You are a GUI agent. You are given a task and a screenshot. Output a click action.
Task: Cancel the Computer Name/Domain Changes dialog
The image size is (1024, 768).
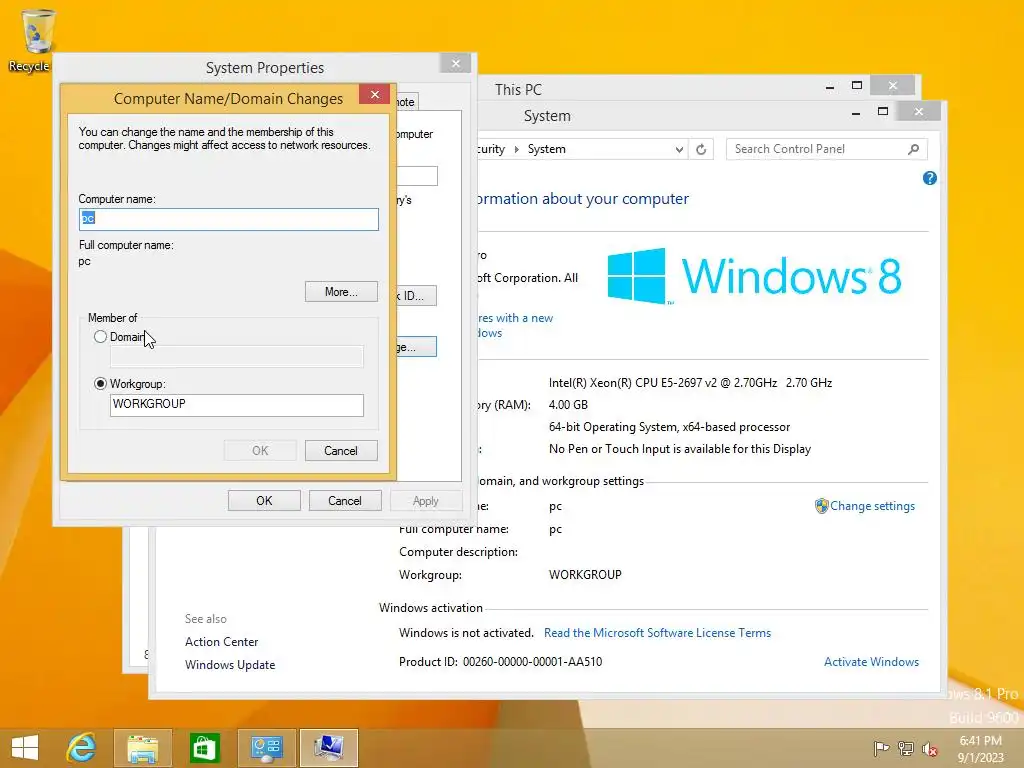341,451
